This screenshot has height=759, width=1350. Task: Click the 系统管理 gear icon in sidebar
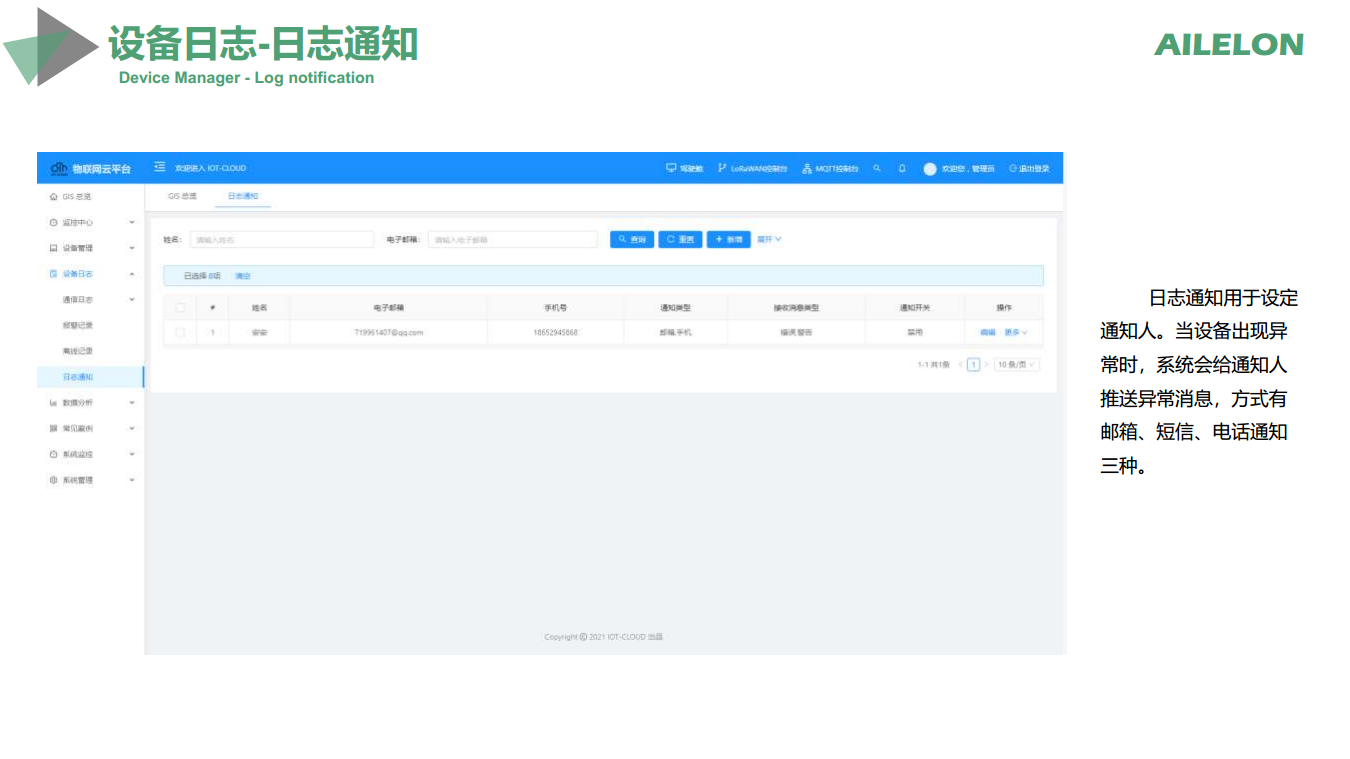pos(54,480)
